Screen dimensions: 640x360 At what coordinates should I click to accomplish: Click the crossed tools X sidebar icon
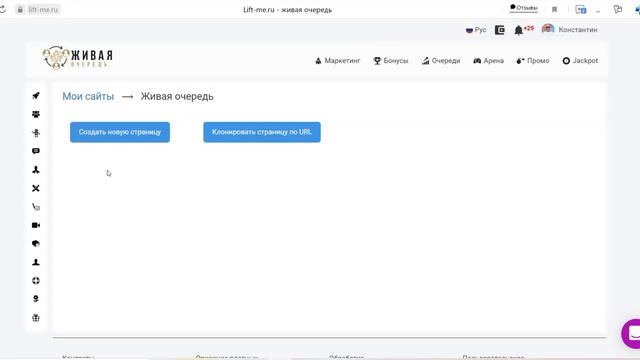[36, 188]
